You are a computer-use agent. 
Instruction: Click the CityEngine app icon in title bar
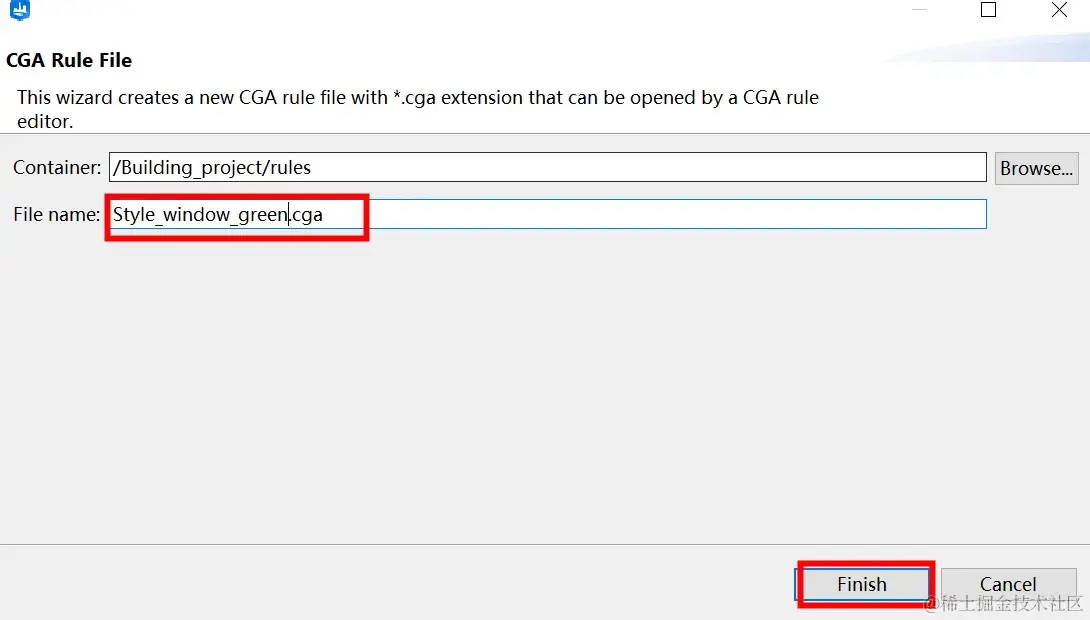19,10
